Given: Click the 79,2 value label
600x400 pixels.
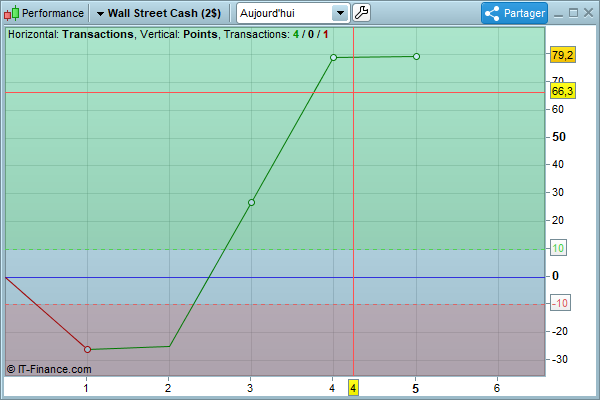Looking at the screenshot, I should click(x=562, y=55).
